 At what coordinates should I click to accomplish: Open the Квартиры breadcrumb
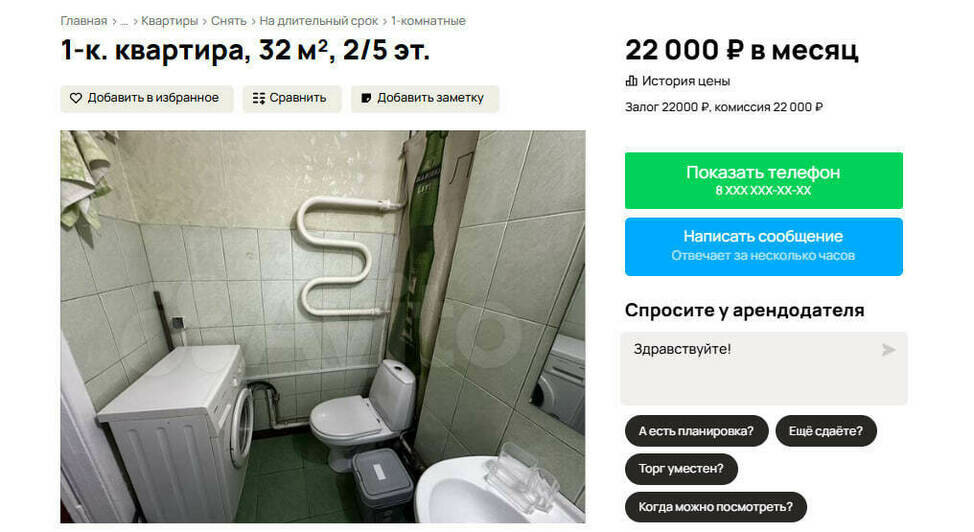point(170,21)
